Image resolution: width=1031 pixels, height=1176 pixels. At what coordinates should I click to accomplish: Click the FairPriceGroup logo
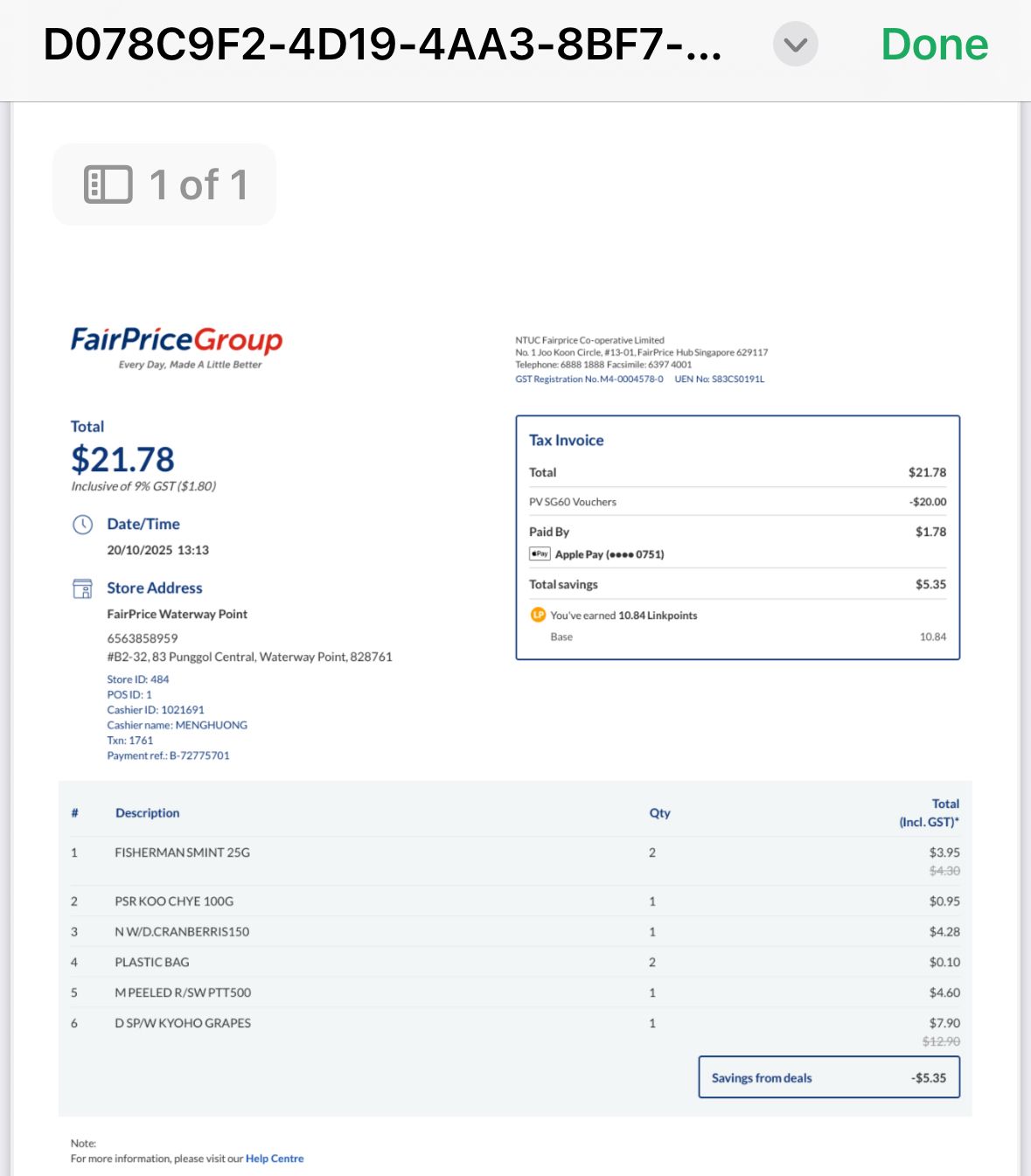(x=177, y=339)
